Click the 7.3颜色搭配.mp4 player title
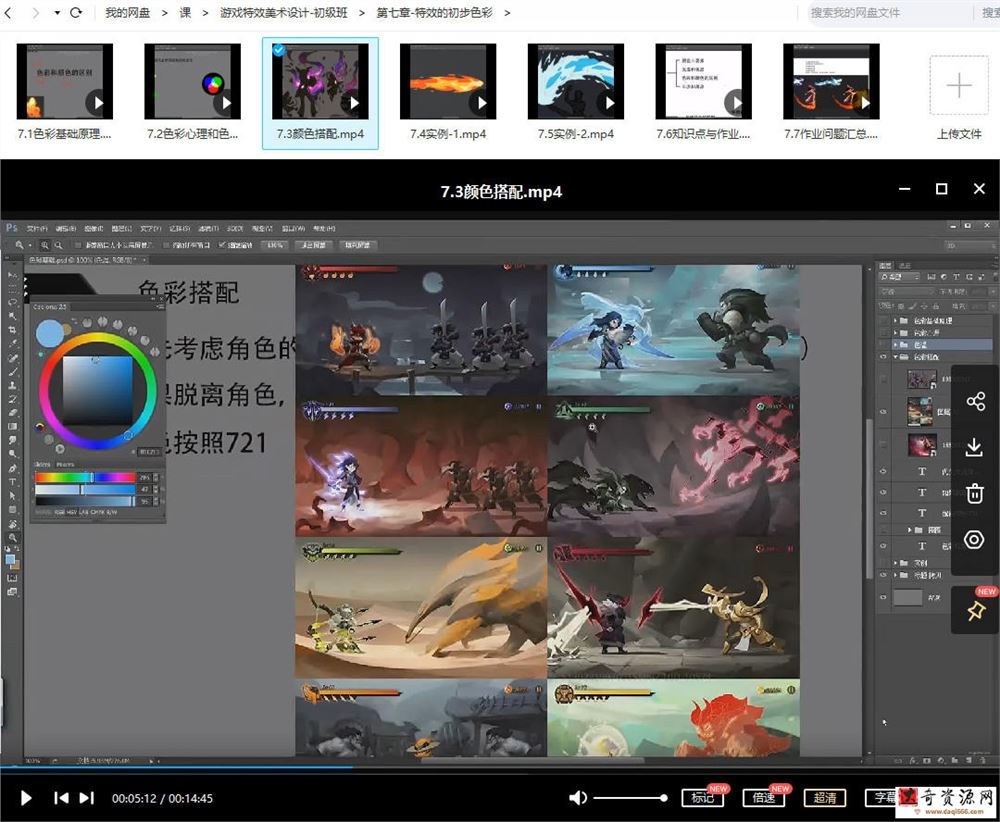 (x=501, y=191)
